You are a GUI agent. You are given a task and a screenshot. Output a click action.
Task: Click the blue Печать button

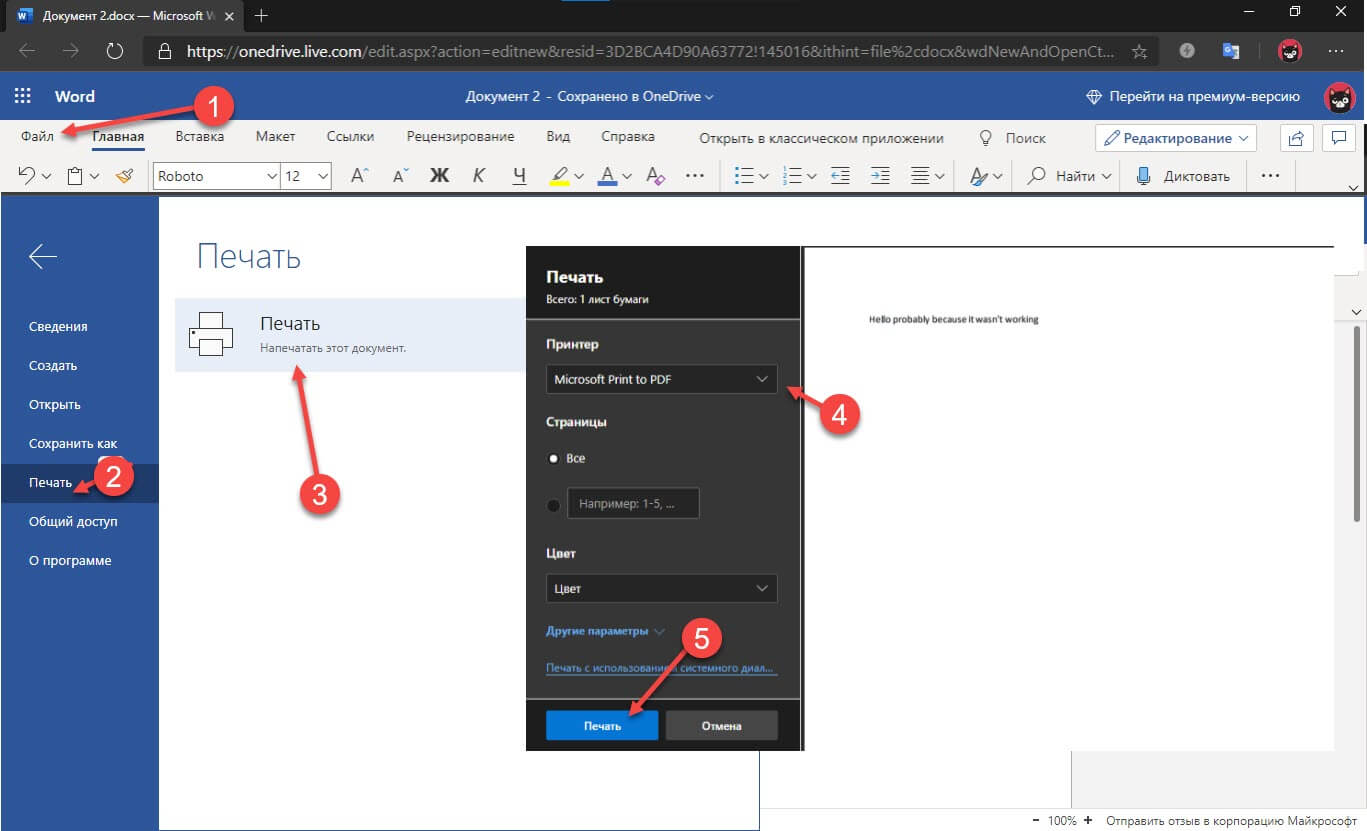click(x=602, y=726)
